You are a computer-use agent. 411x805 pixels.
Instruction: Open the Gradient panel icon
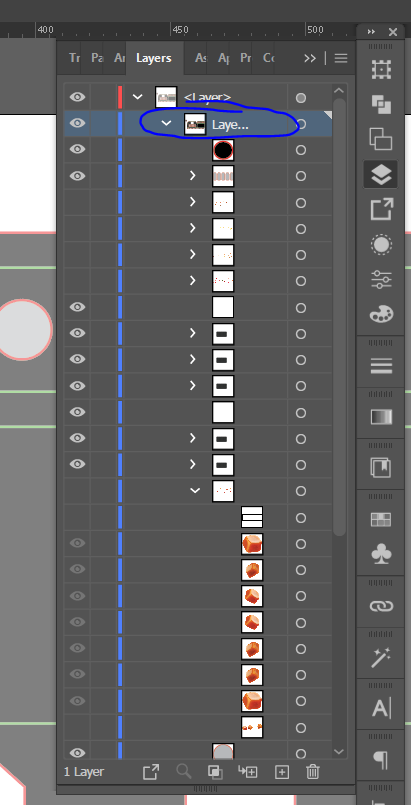[x=381, y=417]
